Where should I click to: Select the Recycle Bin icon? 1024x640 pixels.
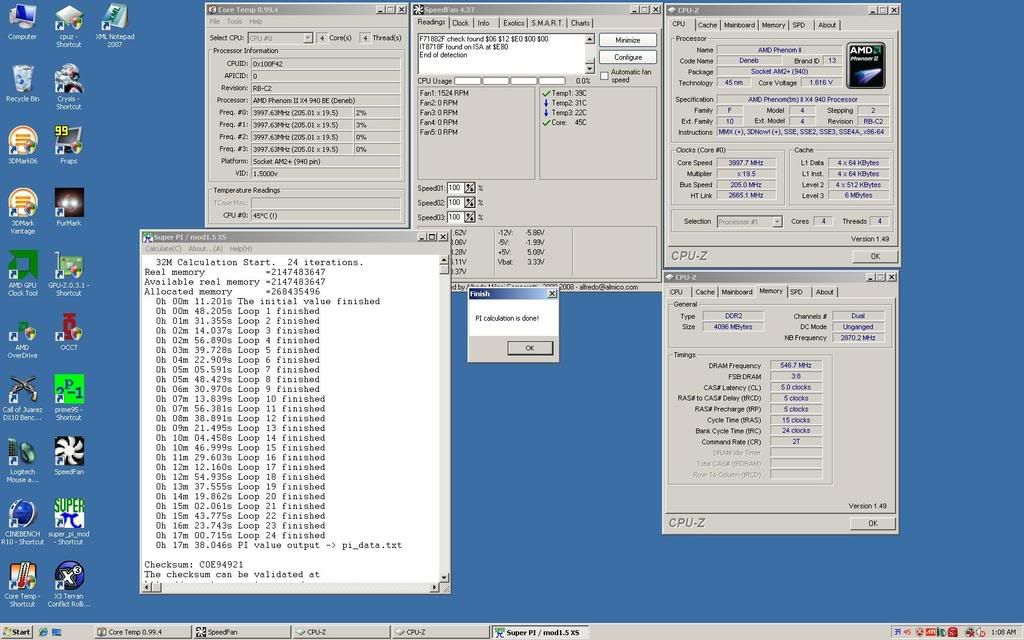pos(22,84)
